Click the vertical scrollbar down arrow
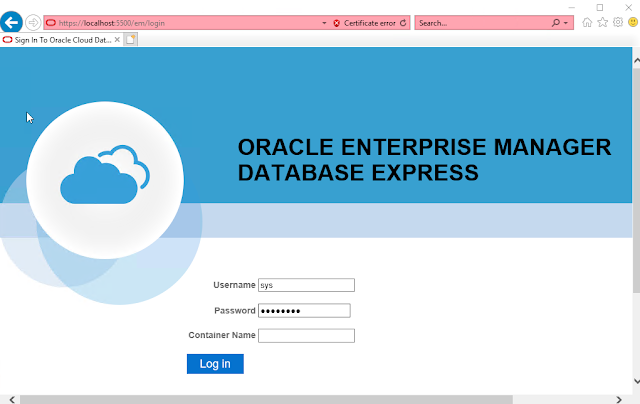 click(636, 381)
